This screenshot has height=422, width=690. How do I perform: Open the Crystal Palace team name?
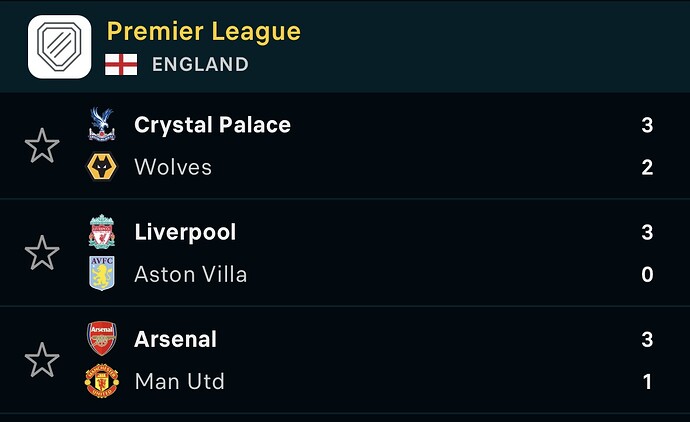click(x=213, y=125)
